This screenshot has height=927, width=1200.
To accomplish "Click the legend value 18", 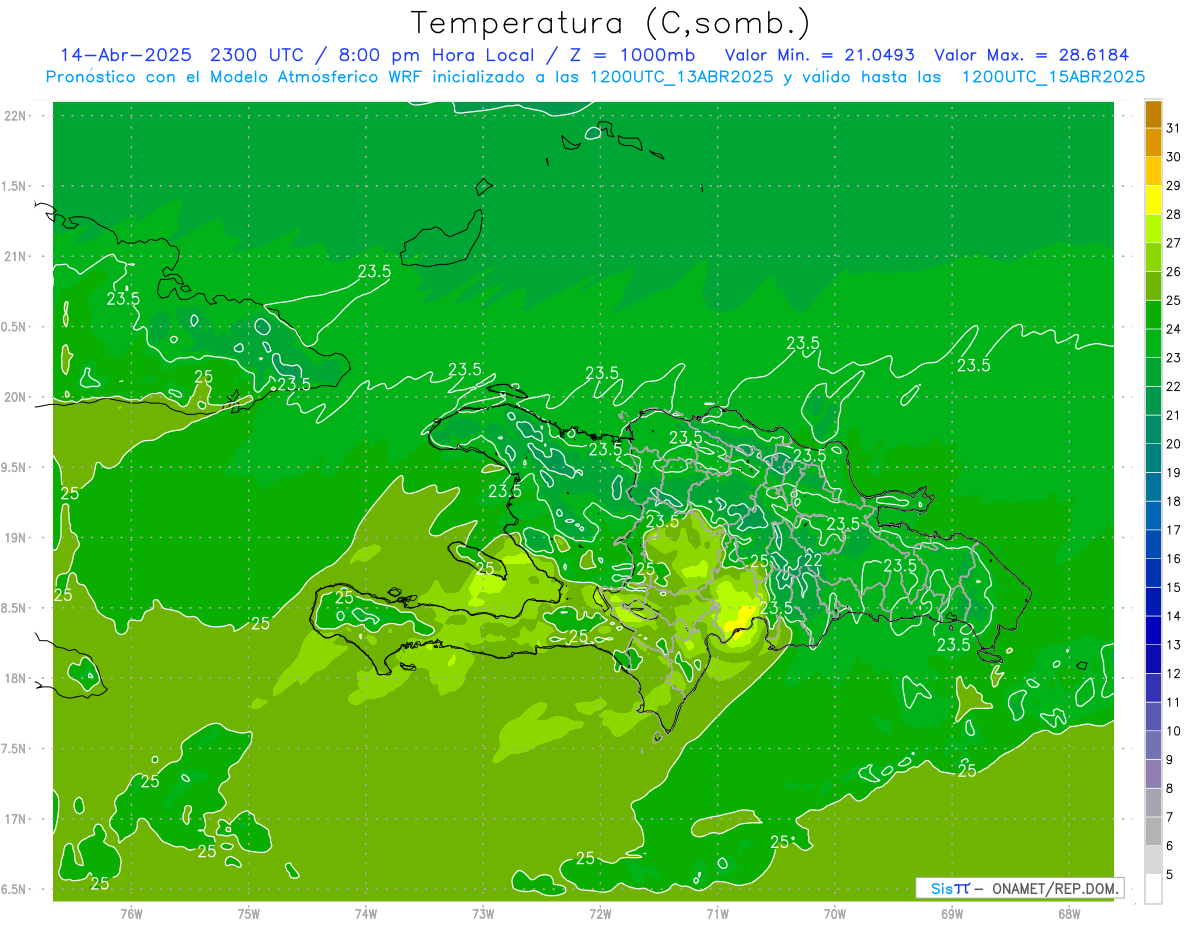I will [1173, 501].
